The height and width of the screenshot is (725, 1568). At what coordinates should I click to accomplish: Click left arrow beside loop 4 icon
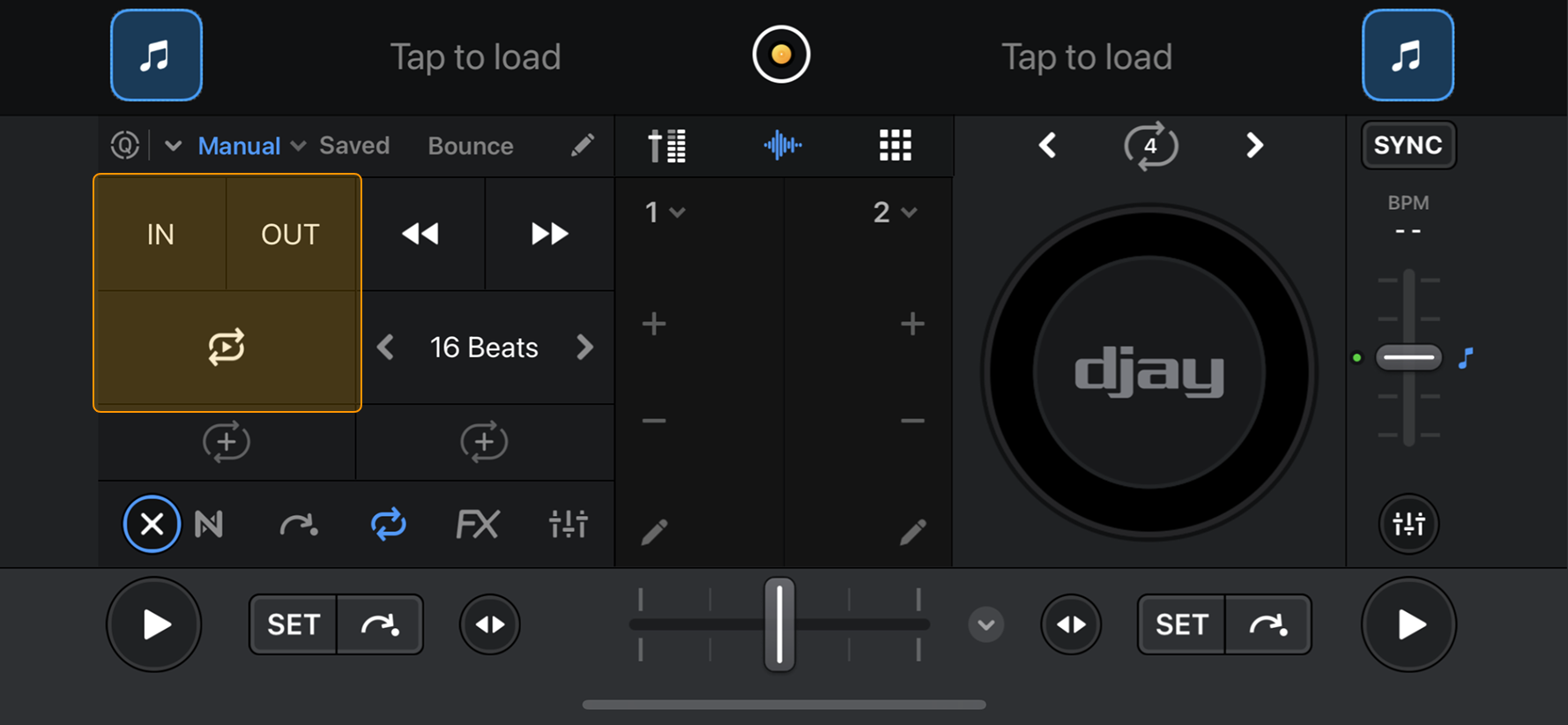coord(1047,146)
